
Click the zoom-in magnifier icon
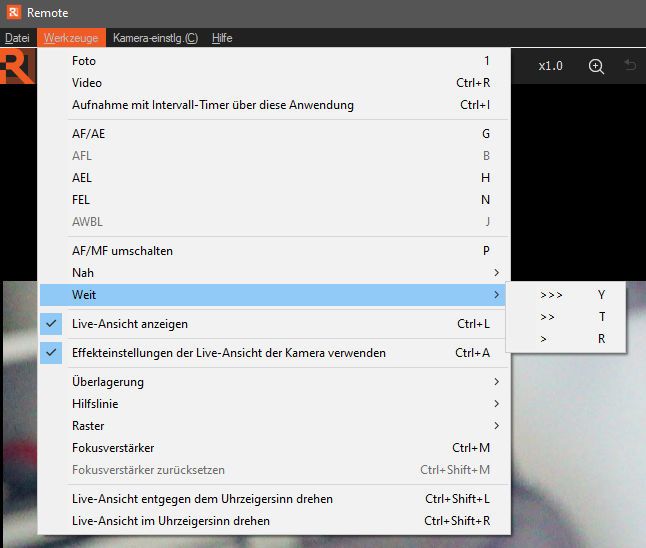coord(596,66)
